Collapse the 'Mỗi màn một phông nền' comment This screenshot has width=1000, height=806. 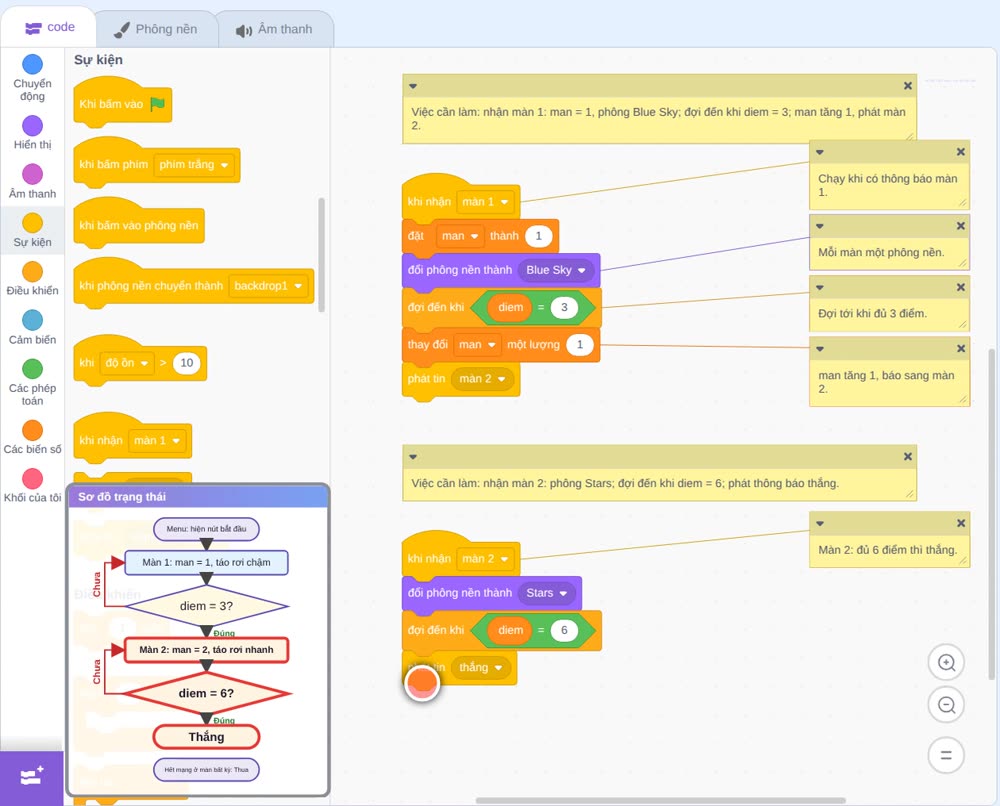(x=820, y=226)
